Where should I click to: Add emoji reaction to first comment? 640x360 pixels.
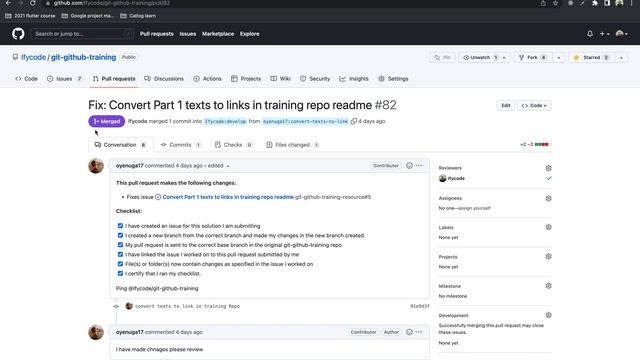pyautogui.click(x=409, y=165)
